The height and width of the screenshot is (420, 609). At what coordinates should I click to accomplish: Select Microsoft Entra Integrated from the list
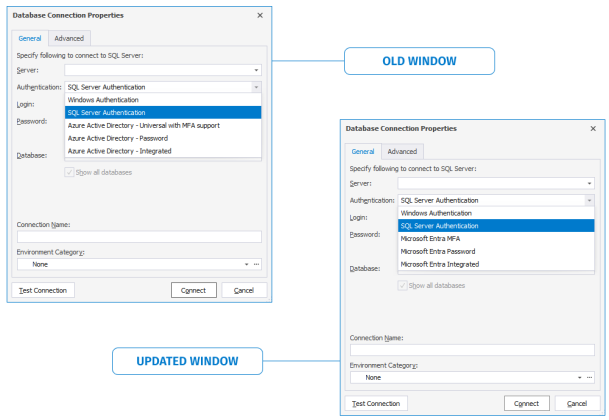pos(439,264)
